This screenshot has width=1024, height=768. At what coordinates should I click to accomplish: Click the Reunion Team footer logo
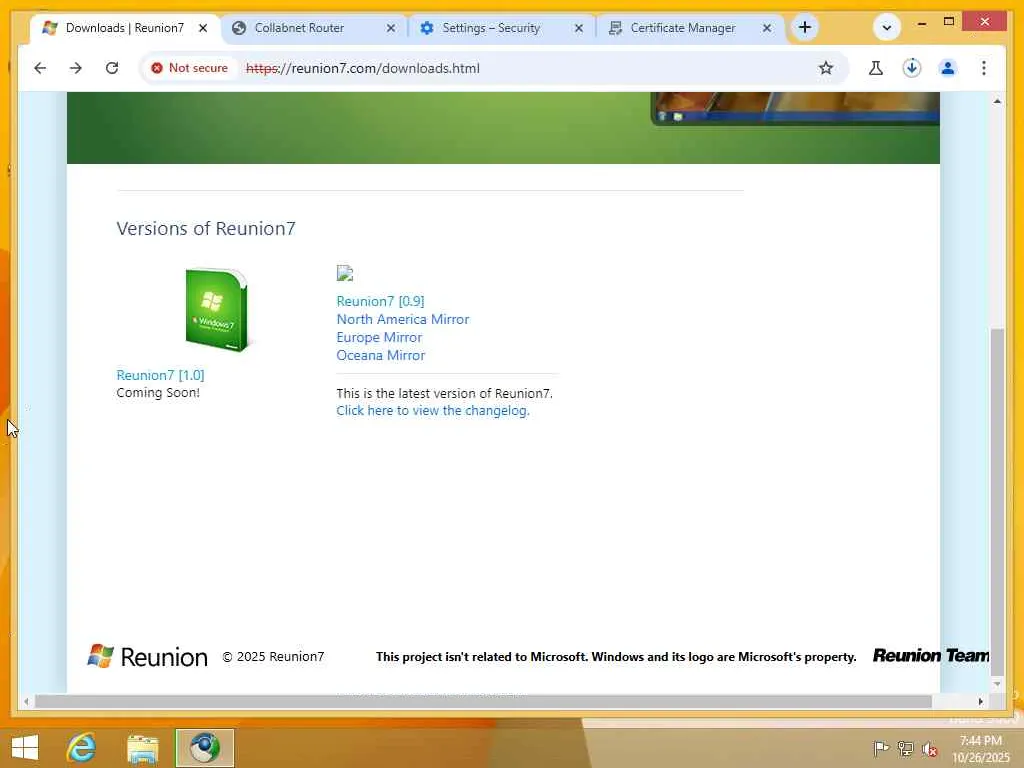(x=931, y=655)
